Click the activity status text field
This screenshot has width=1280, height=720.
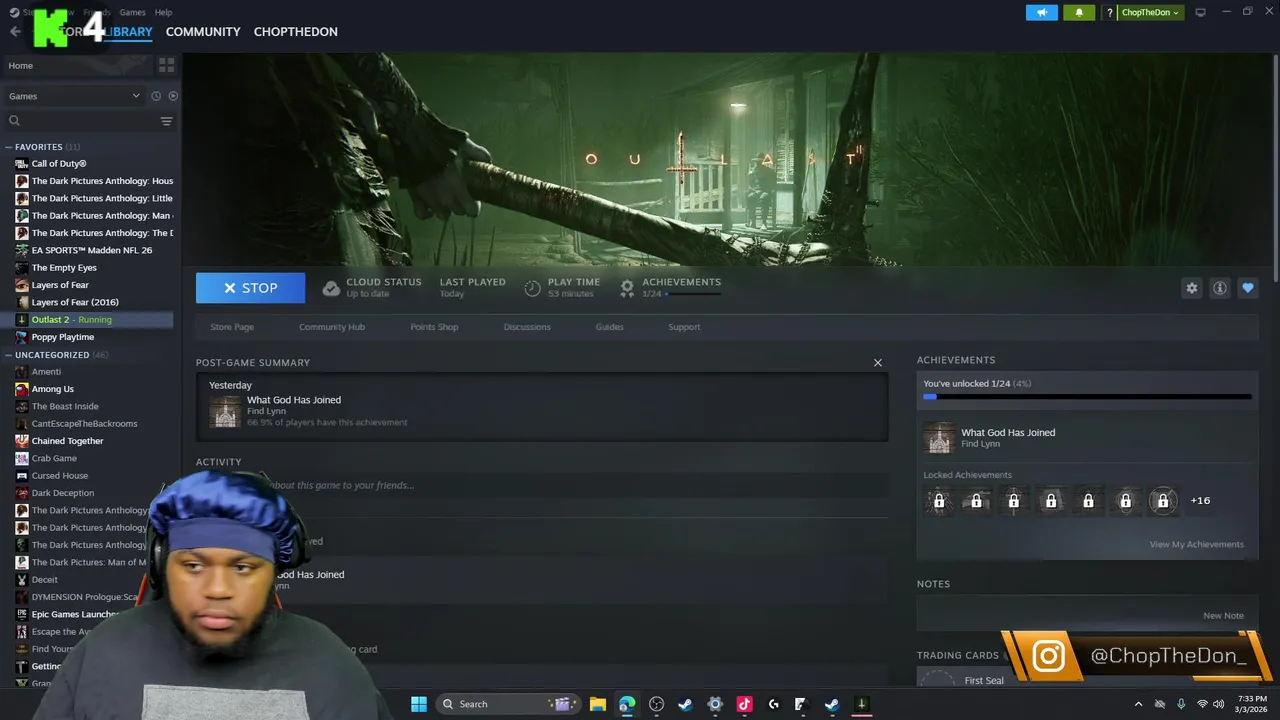point(543,485)
